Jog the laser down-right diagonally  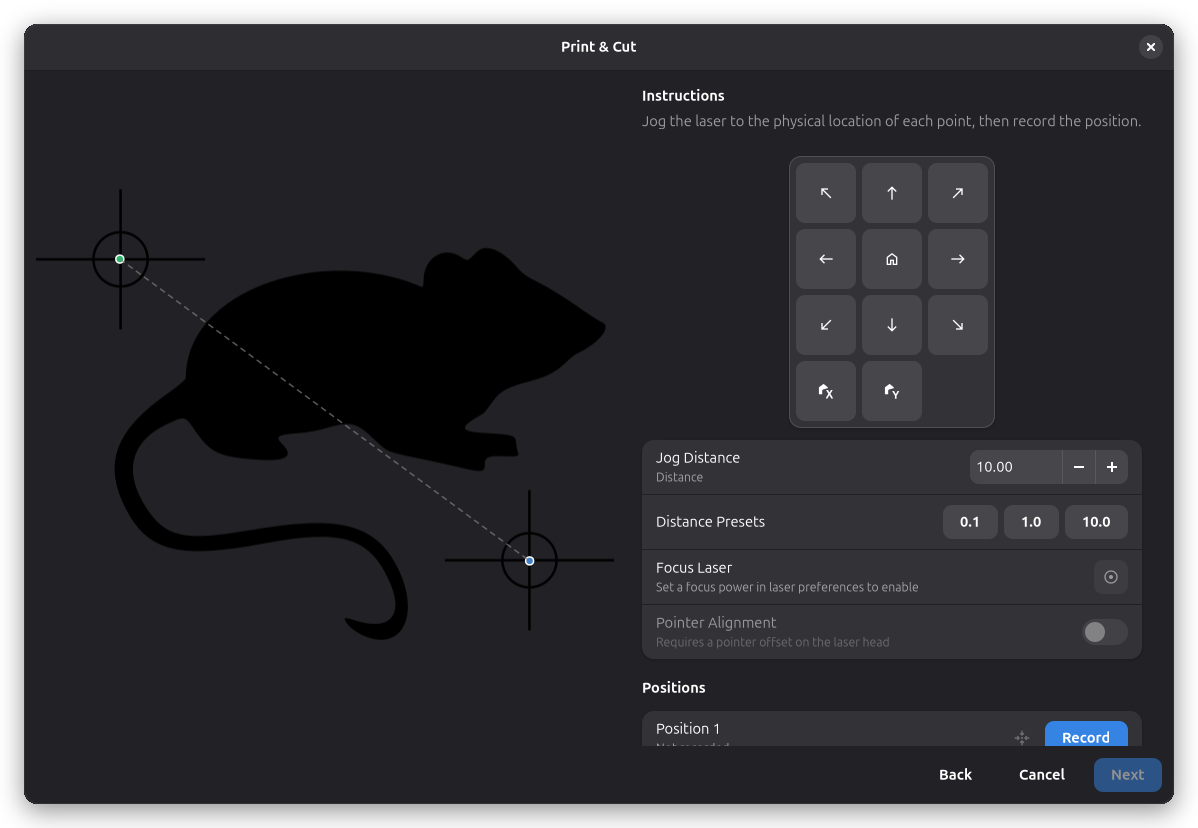click(957, 325)
